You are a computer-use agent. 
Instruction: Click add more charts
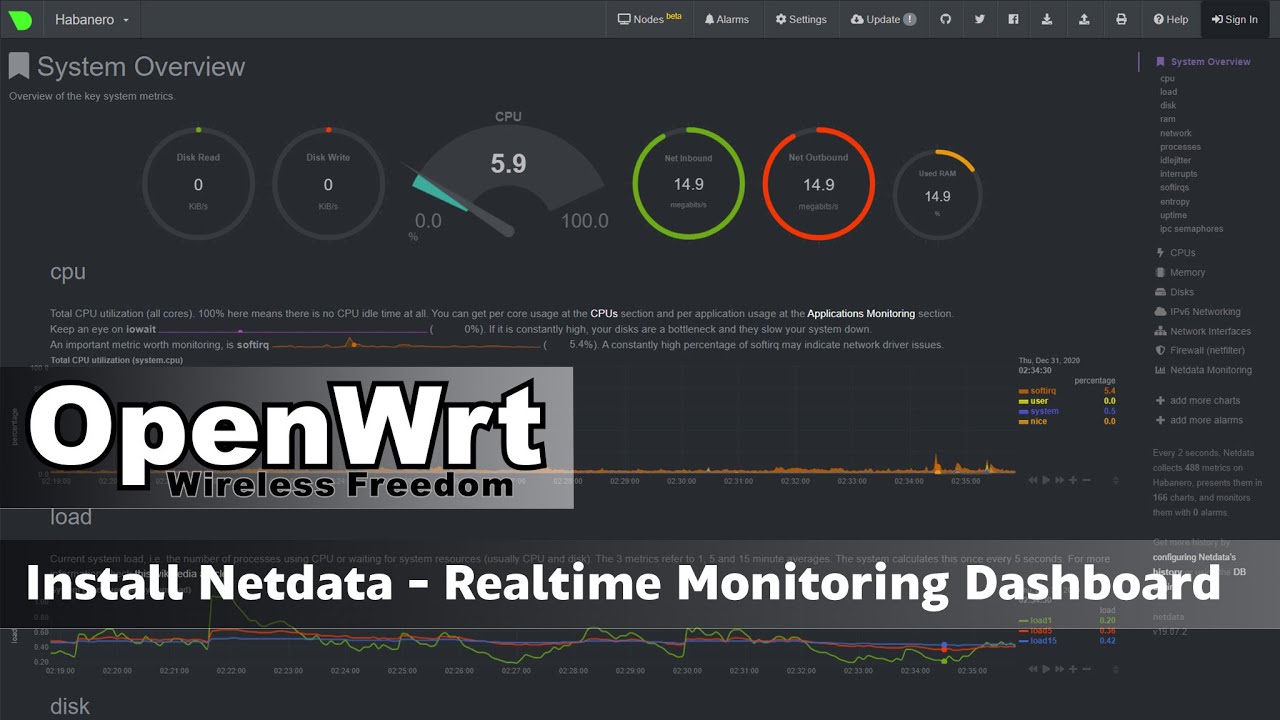tap(1197, 401)
